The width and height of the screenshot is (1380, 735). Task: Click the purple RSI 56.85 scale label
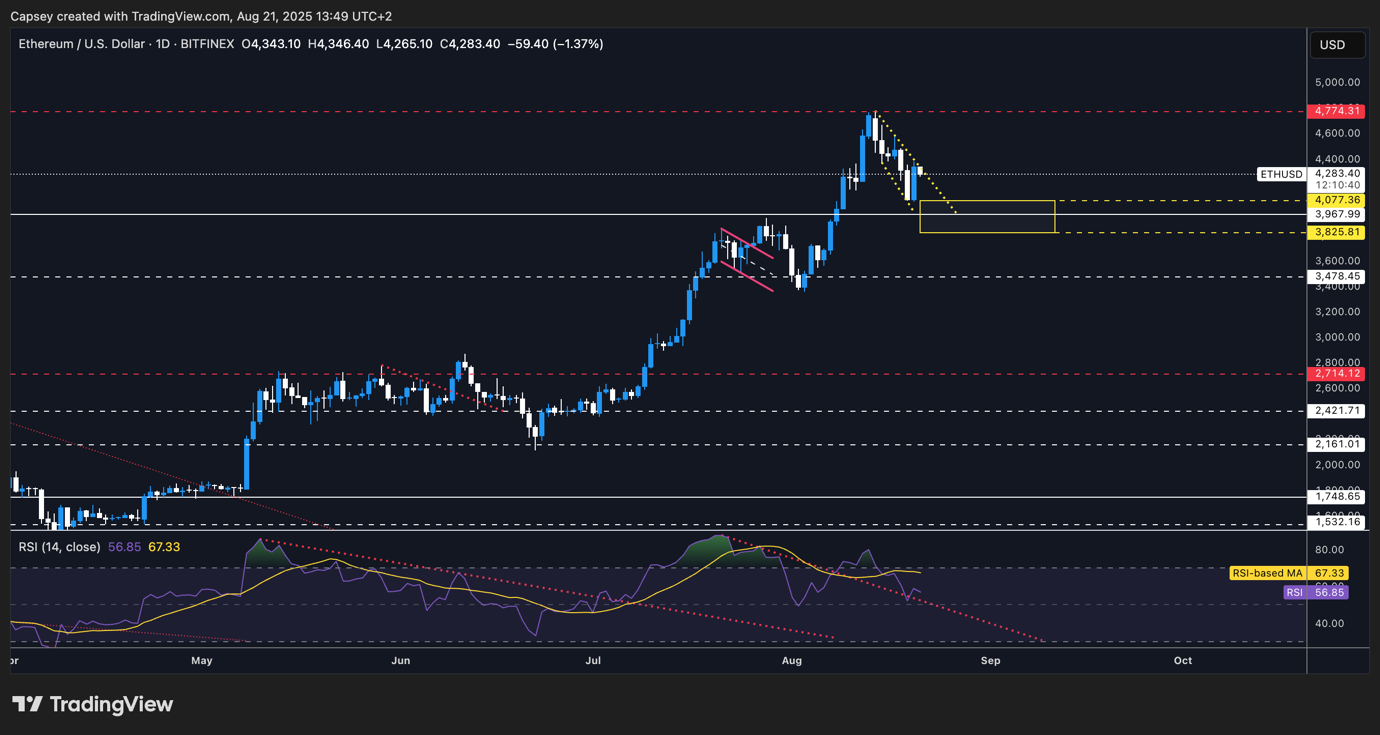click(x=1320, y=592)
